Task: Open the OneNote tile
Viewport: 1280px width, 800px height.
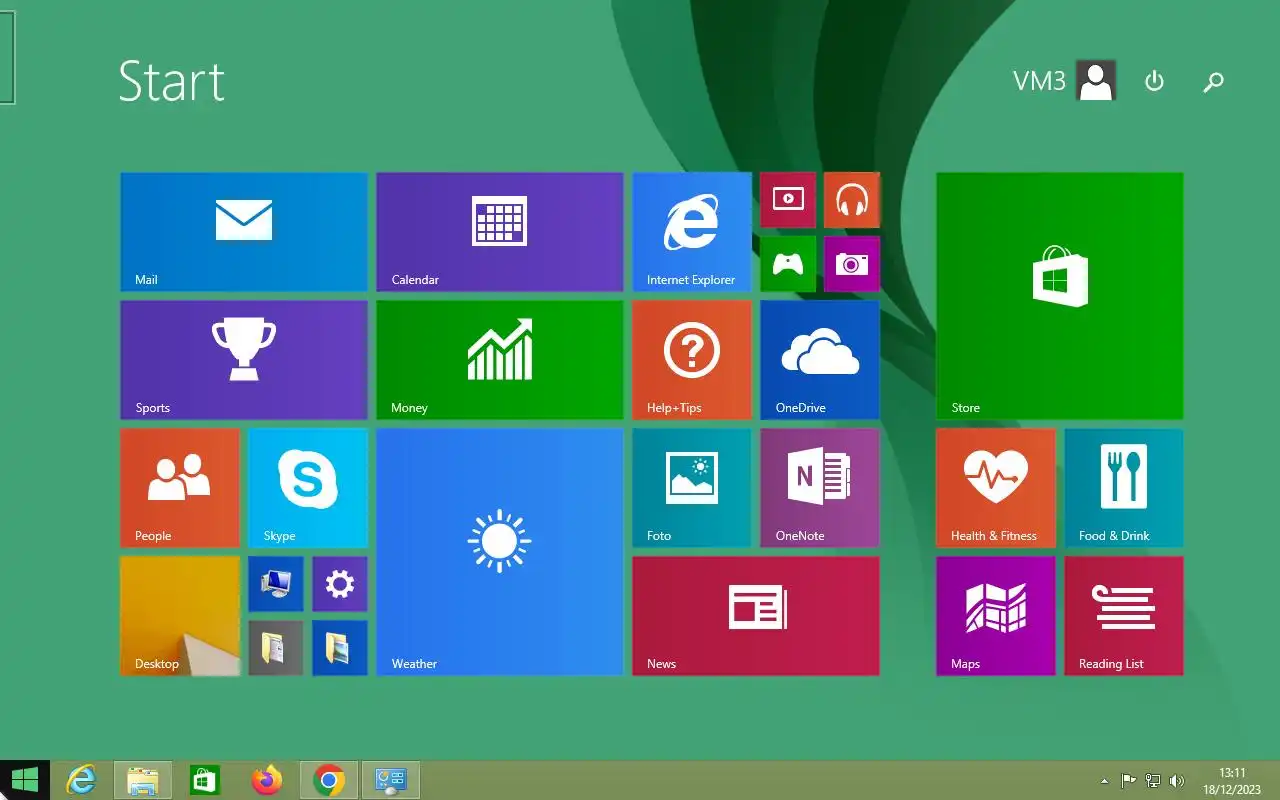Action: 820,488
